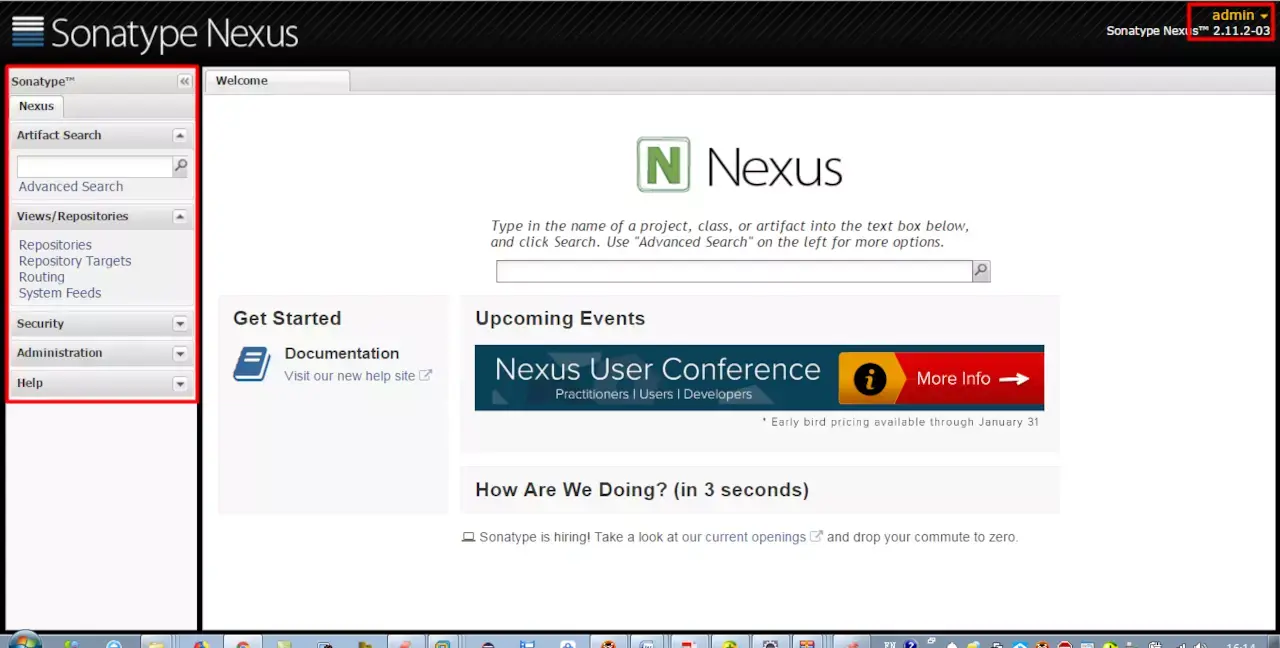Open Repository Targets view
Screen dimensions: 1280x648
click(x=75, y=261)
